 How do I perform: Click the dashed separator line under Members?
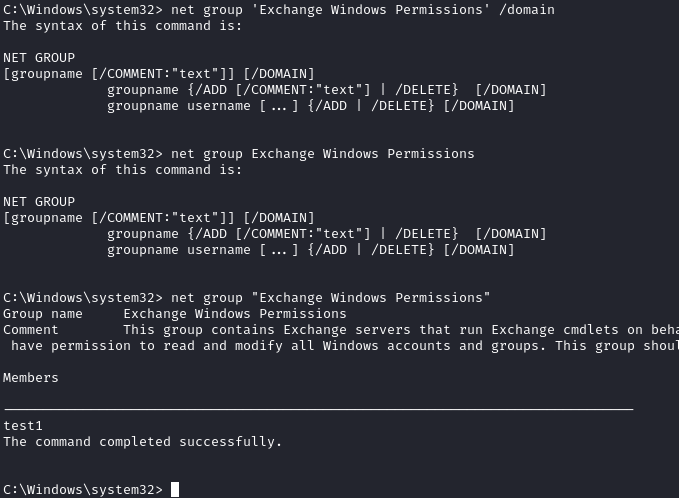(318, 409)
